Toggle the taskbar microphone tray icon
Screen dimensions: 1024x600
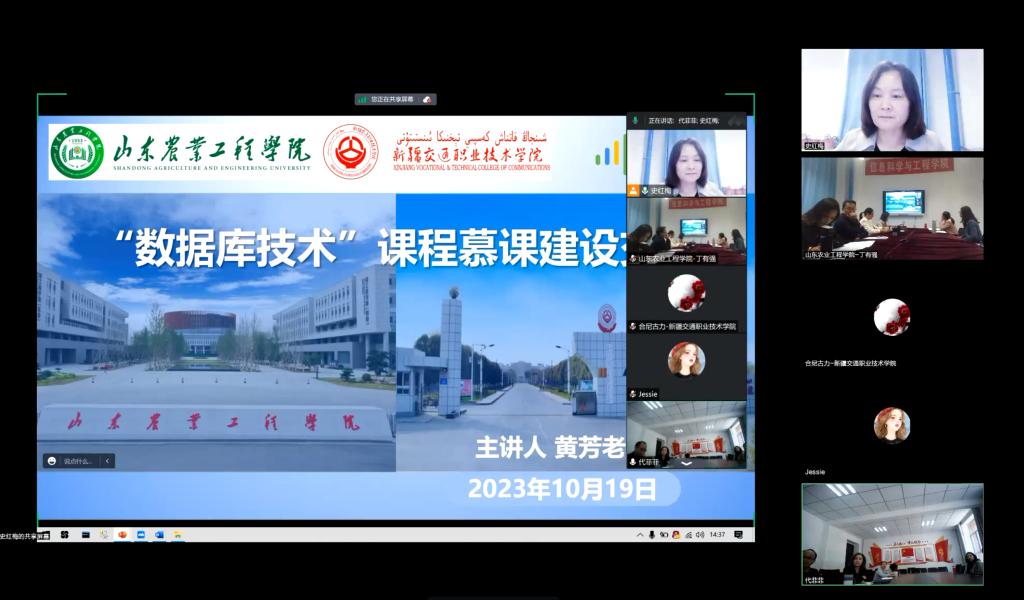(x=651, y=535)
